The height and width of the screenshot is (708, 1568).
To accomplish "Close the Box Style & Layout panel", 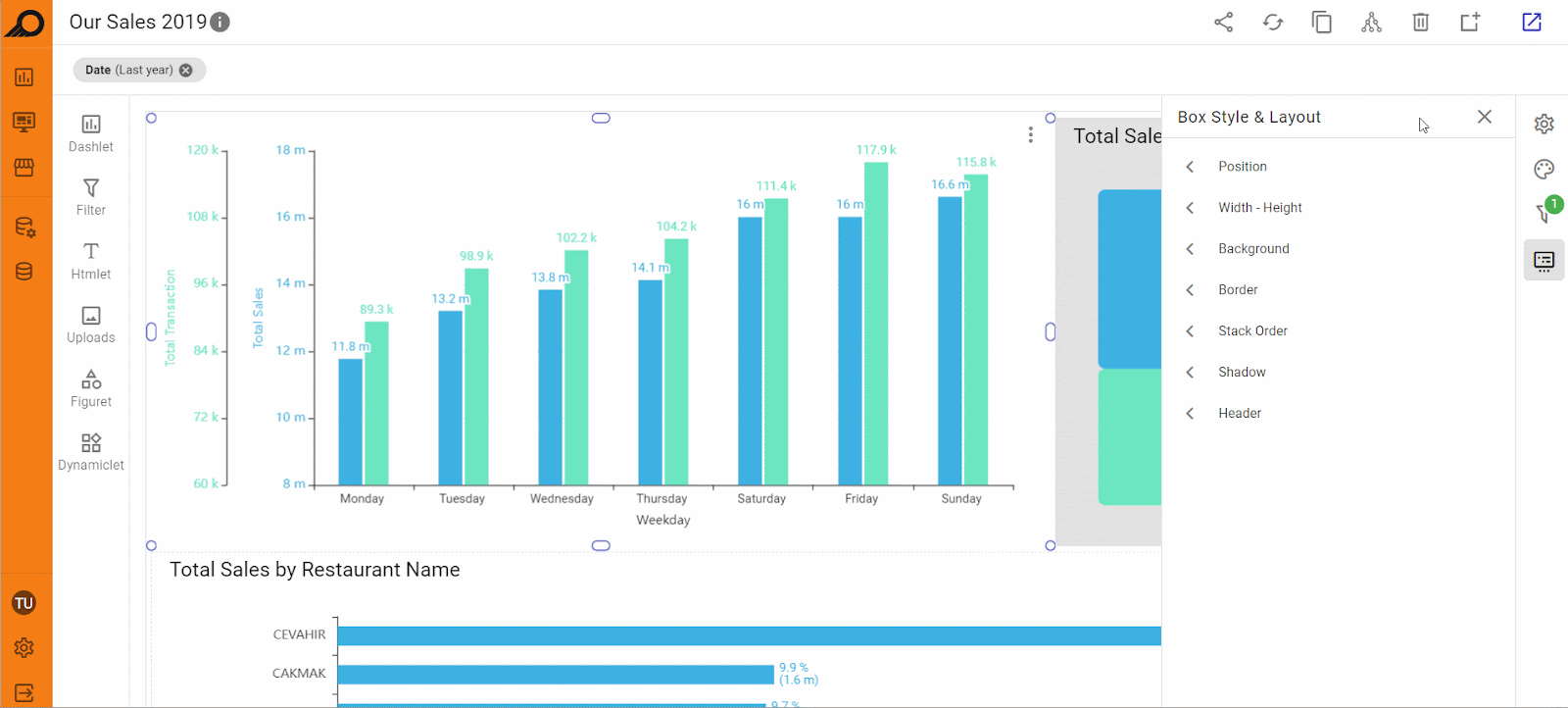I will 1485,117.
